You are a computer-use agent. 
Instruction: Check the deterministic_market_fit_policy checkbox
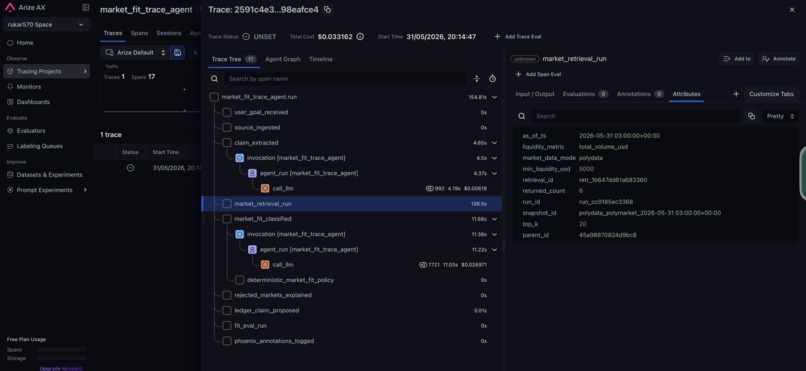[240, 280]
